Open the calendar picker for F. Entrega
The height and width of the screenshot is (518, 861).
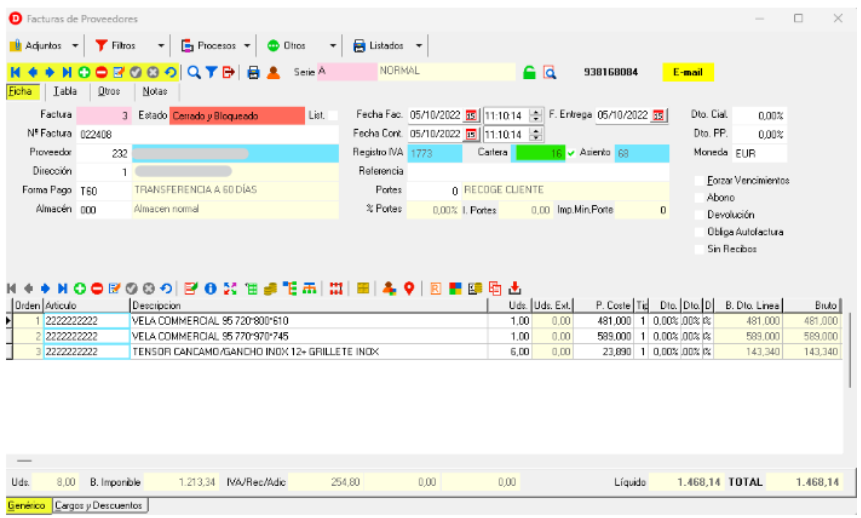(x=658, y=115)
